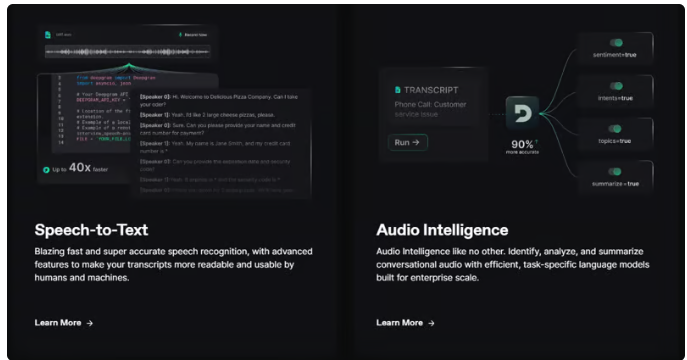Click the 'Blazing fast and super accurate' description

click(174, 265)
